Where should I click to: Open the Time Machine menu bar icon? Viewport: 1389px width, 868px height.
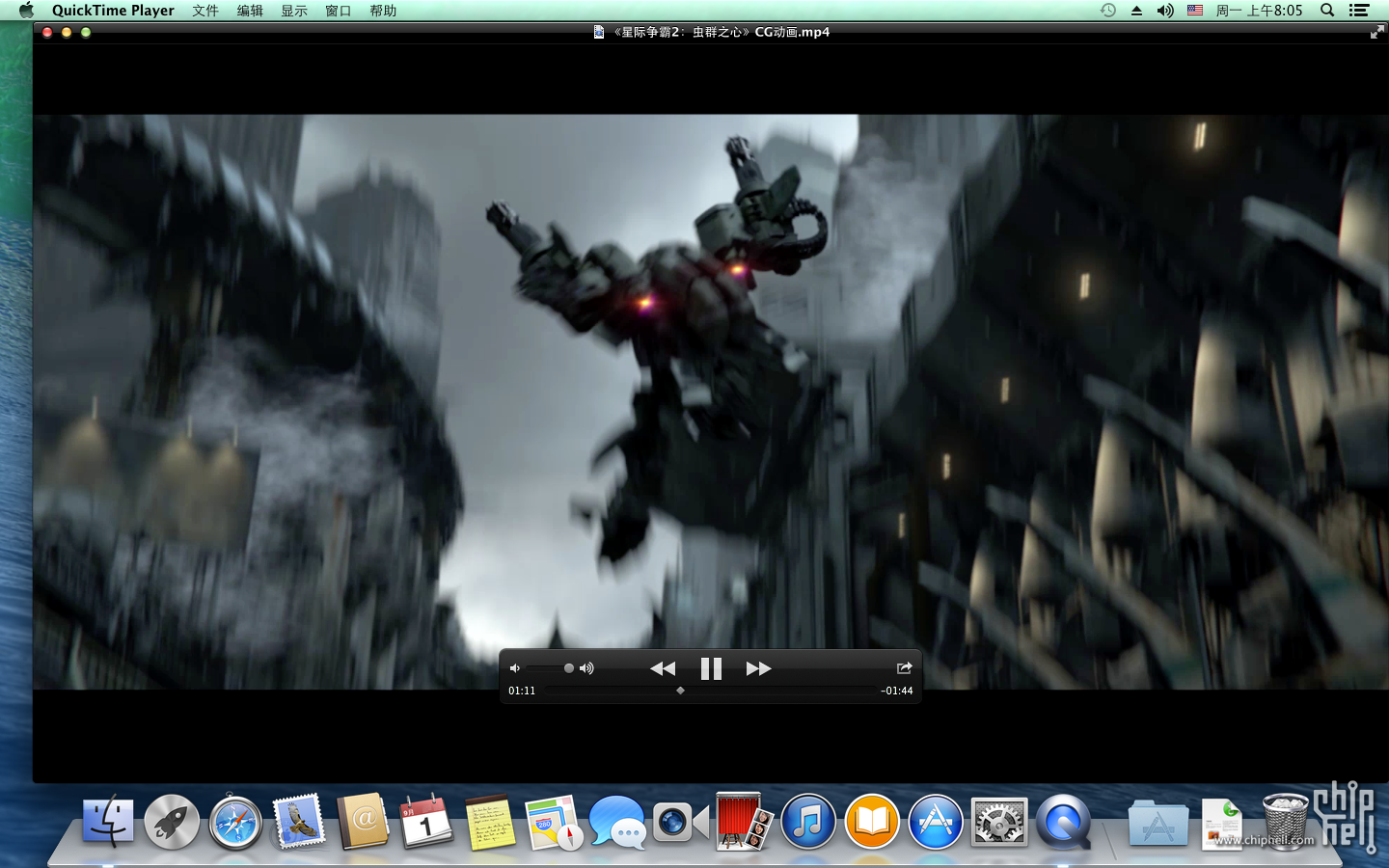coord(1108,11)
